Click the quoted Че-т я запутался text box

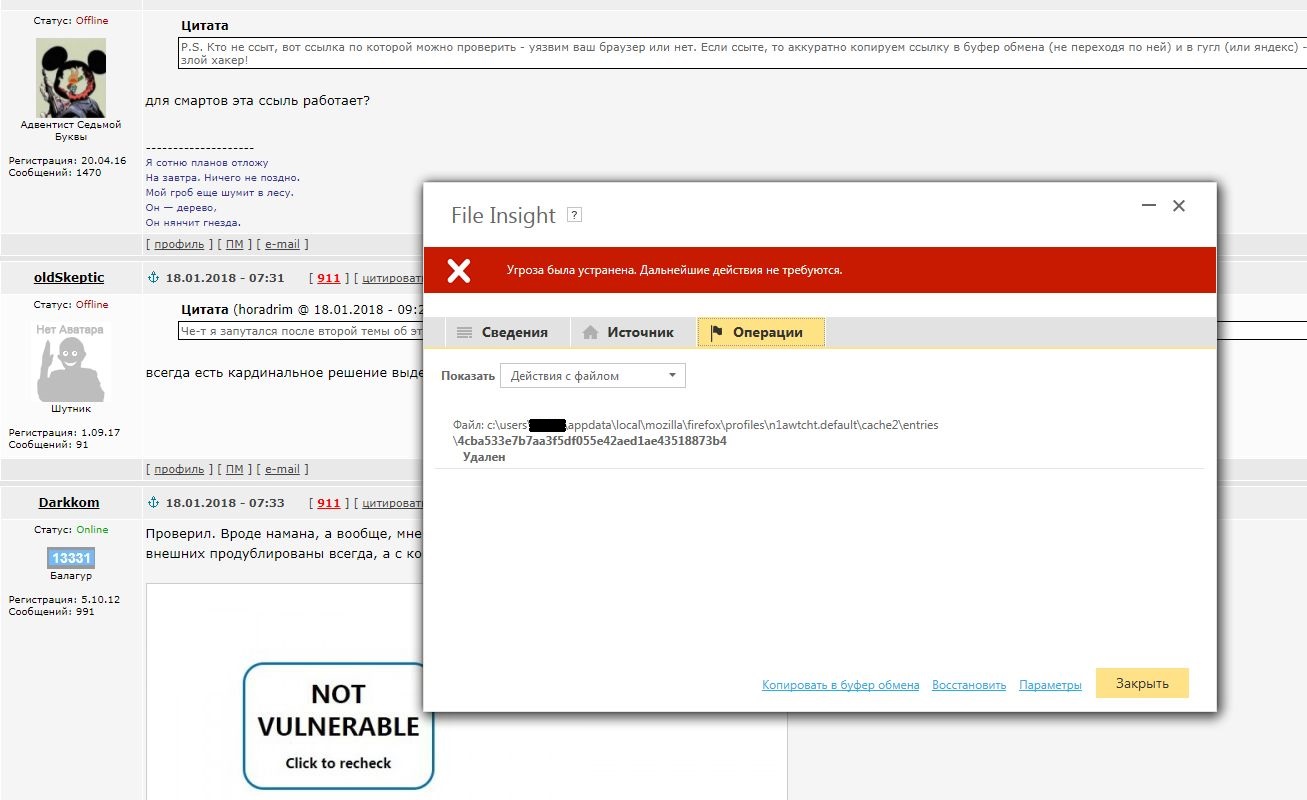click(x=300, y=330)
